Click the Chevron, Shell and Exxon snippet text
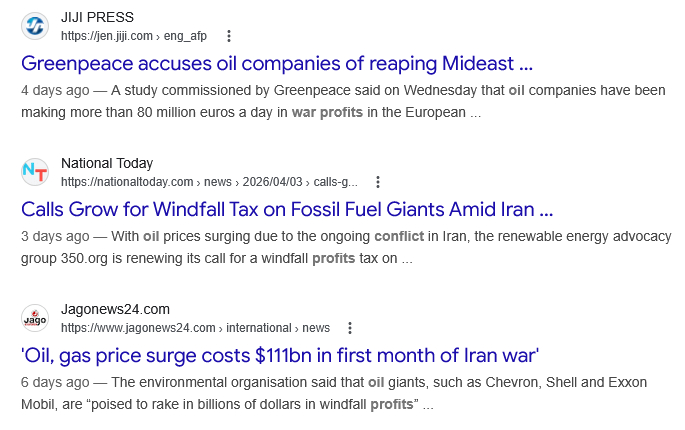685x430 pixels. point(334,393)
